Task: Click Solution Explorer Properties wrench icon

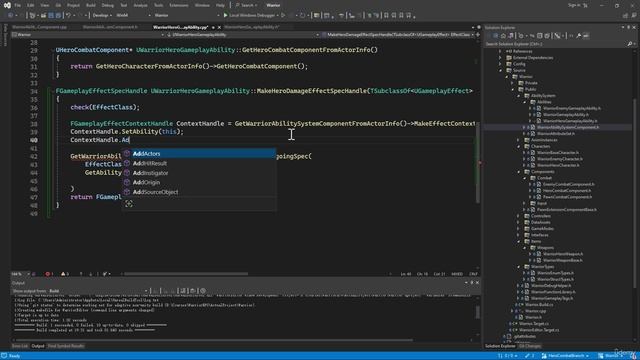Action: click(x=578, y=36)
